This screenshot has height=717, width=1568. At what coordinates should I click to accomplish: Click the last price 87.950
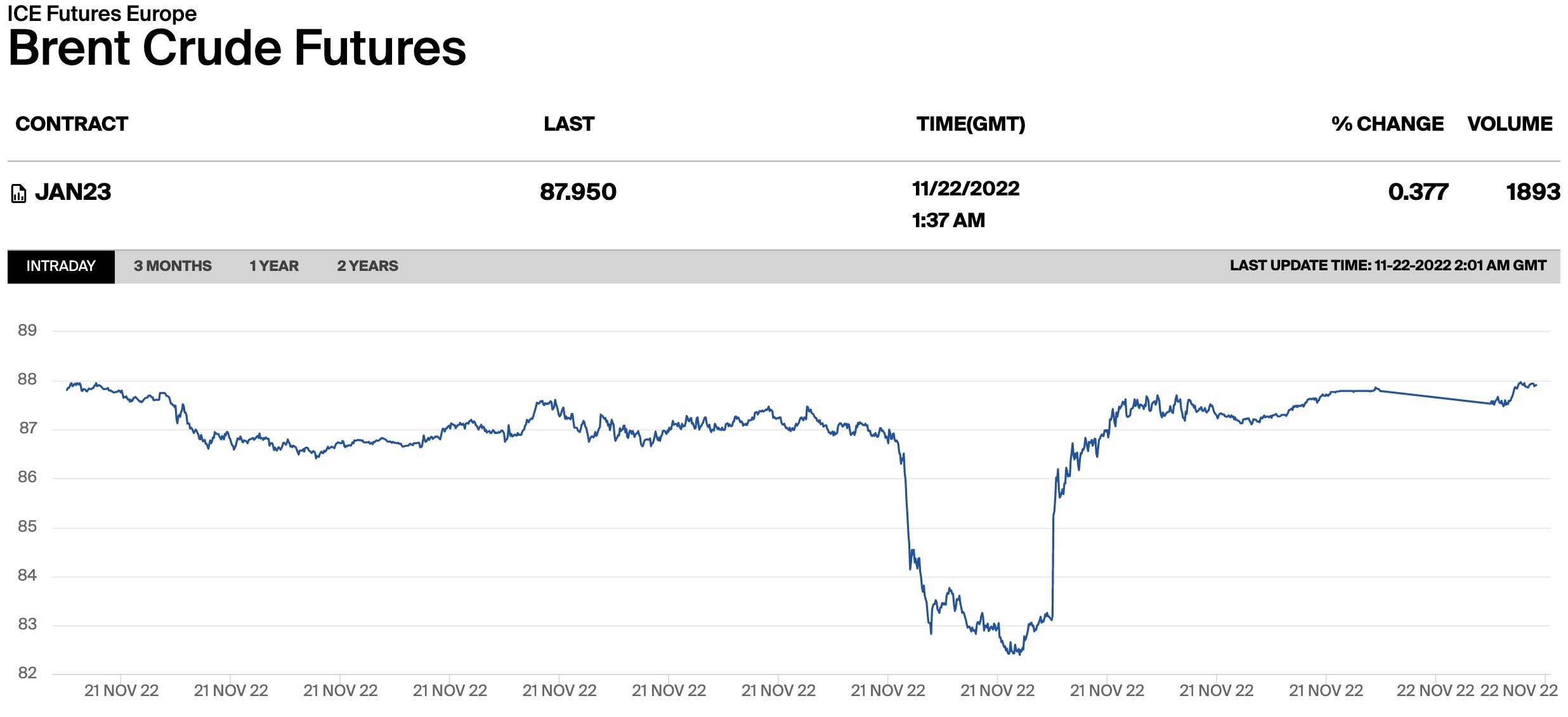click(x=578, y=192)
